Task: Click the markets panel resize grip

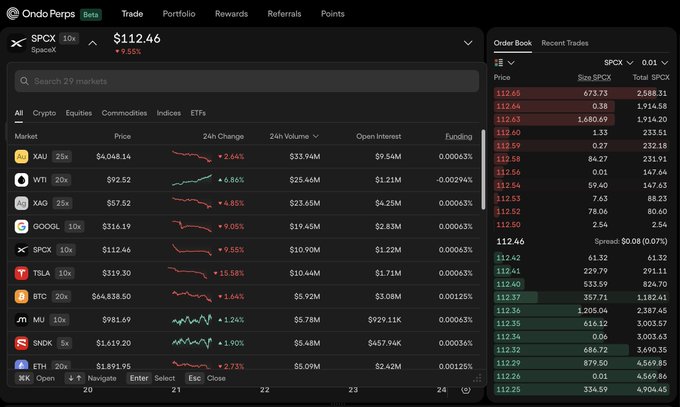Action: click(477, 378)
